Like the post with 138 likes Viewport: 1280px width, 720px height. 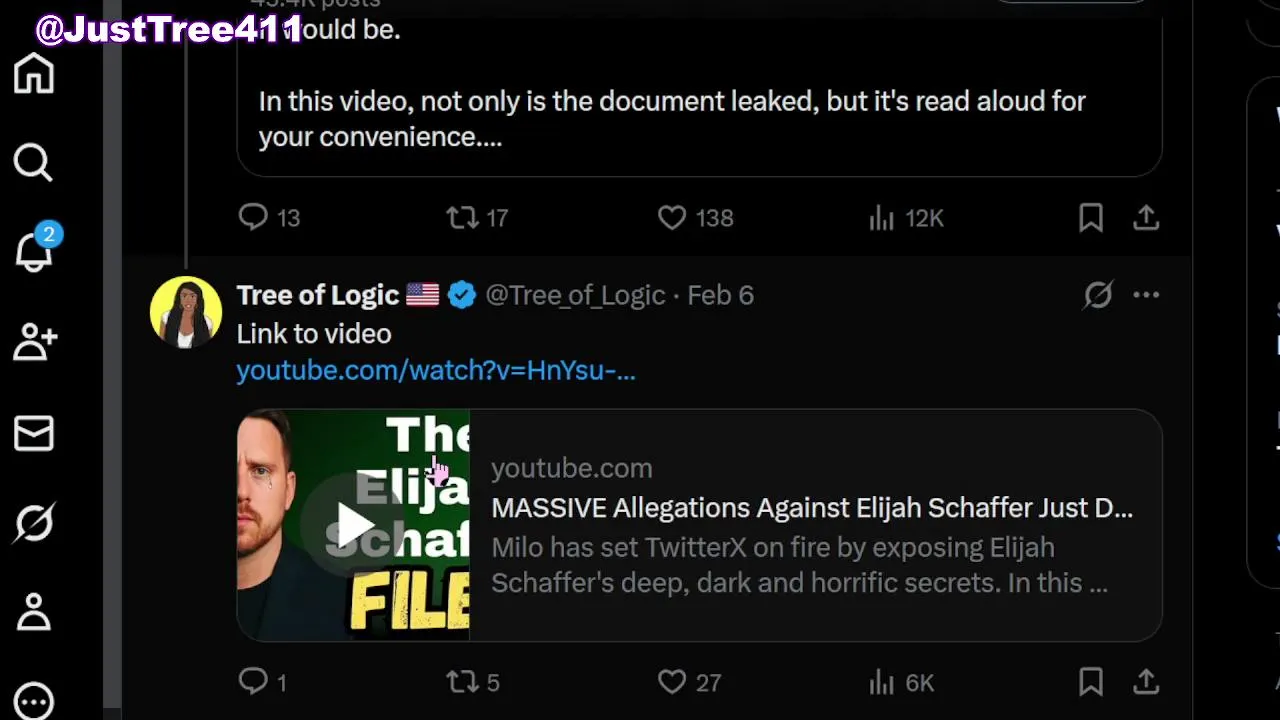(672, 218)
